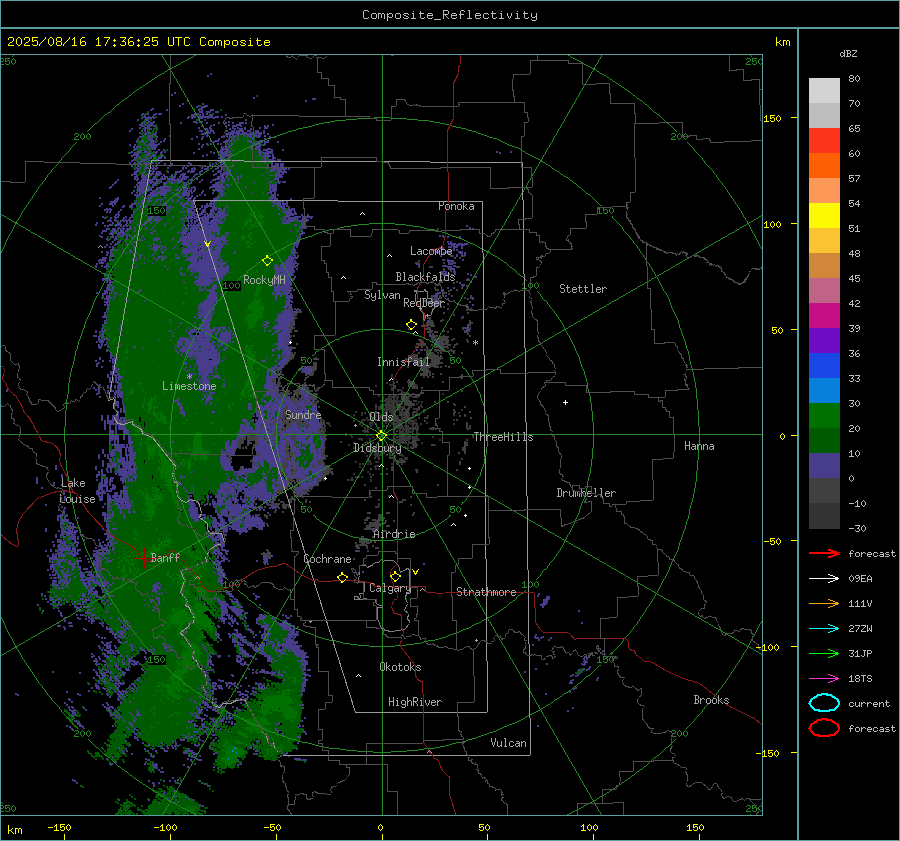Image resolution: width=900 pixels, height=841 pixels.
Task: Click the Olds city label
Action: point(381,417)
